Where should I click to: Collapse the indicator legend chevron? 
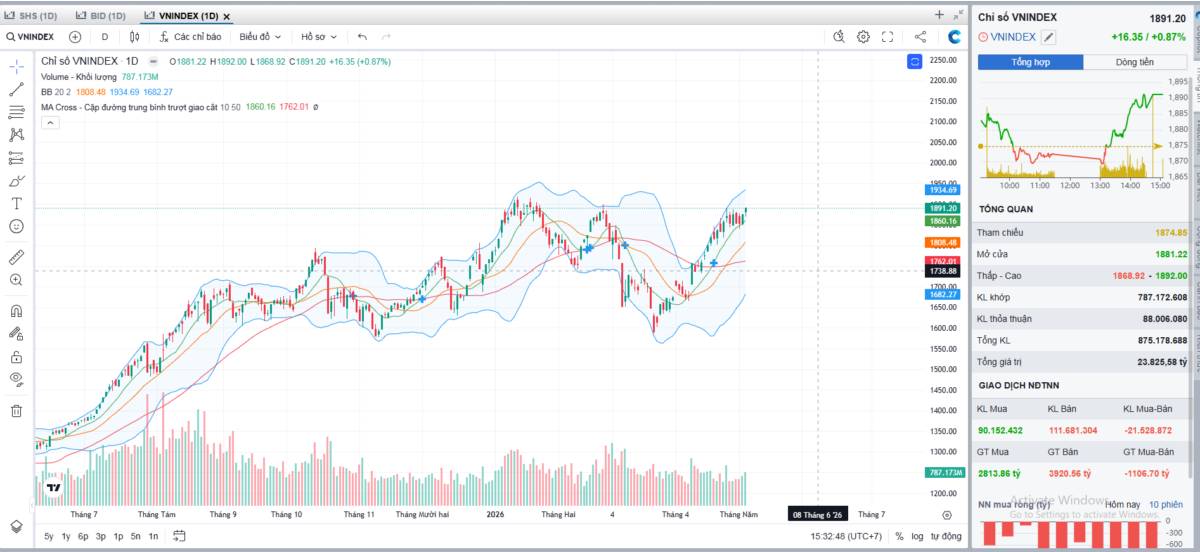[x=50, y=122]
